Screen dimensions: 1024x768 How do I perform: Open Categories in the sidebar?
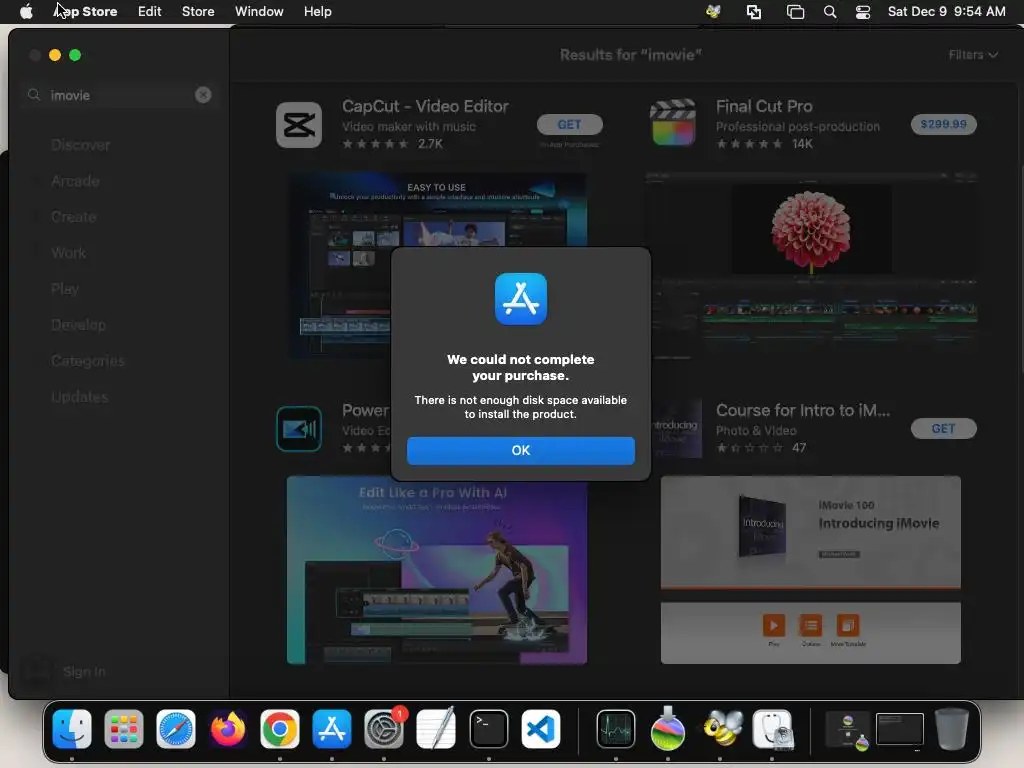click(x=88, y=360)
